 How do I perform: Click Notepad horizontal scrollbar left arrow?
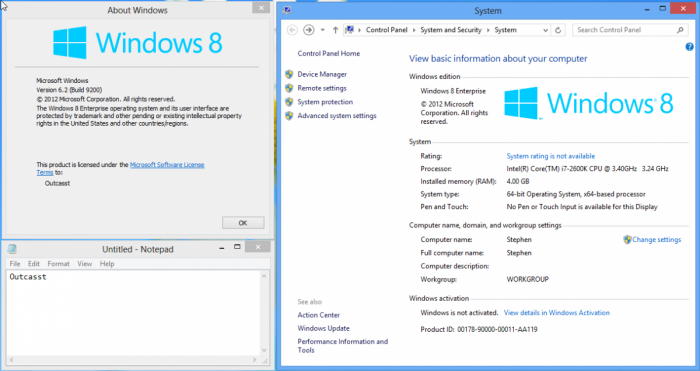pyautogui.click(x=11, y=360)
